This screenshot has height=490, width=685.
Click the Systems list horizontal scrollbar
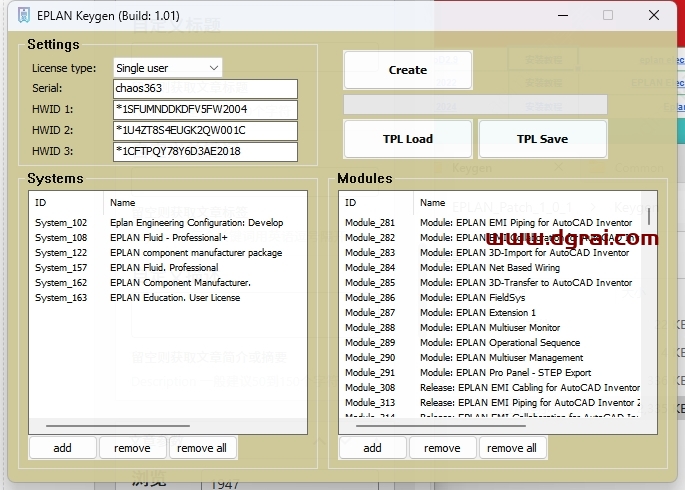click(118, 425)
